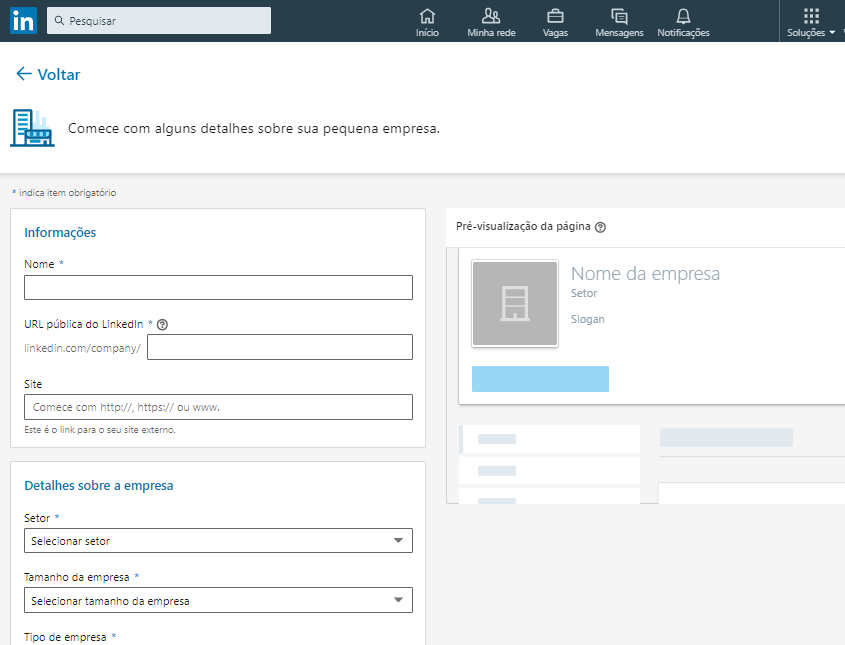Click the Voltar back arrow icon
The image size is (845, 645).
point(24,74)
